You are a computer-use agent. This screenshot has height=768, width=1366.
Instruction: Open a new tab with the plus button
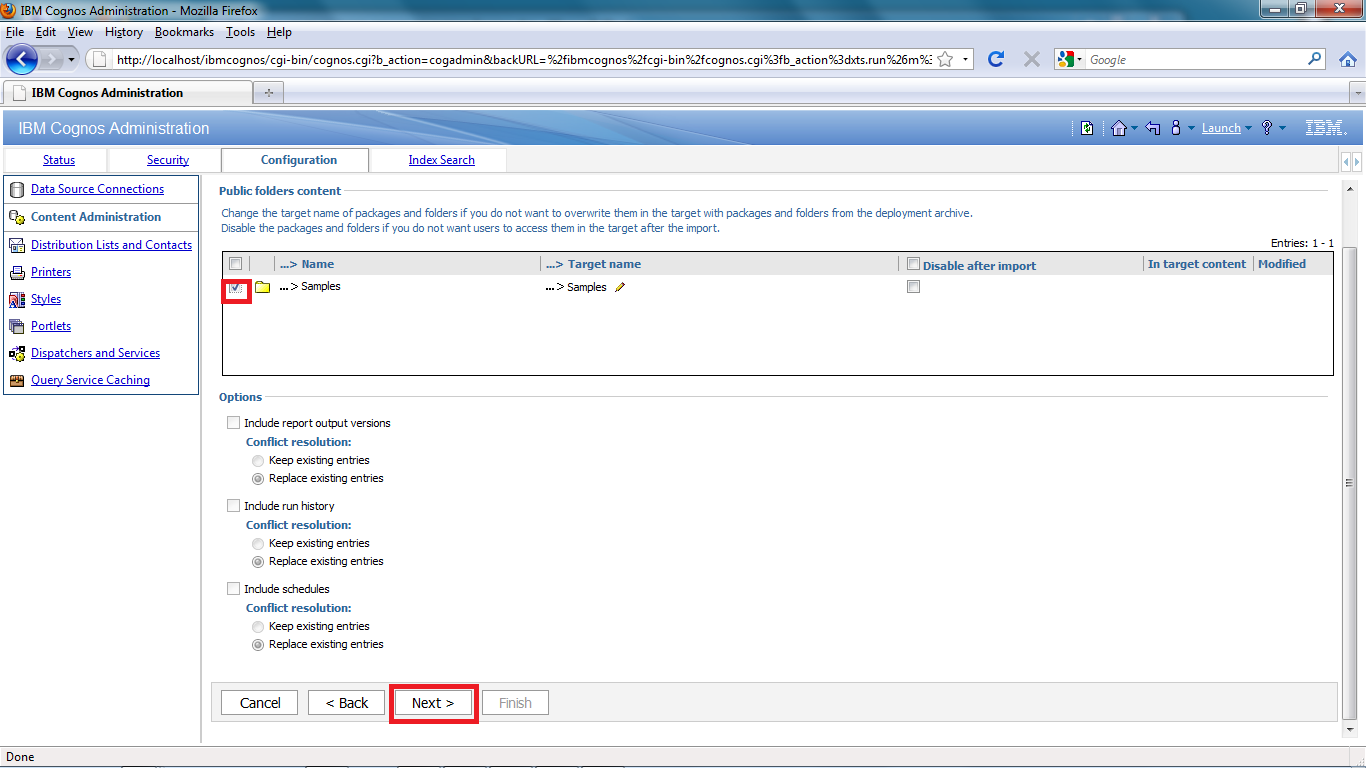click(x=268, y=93)
